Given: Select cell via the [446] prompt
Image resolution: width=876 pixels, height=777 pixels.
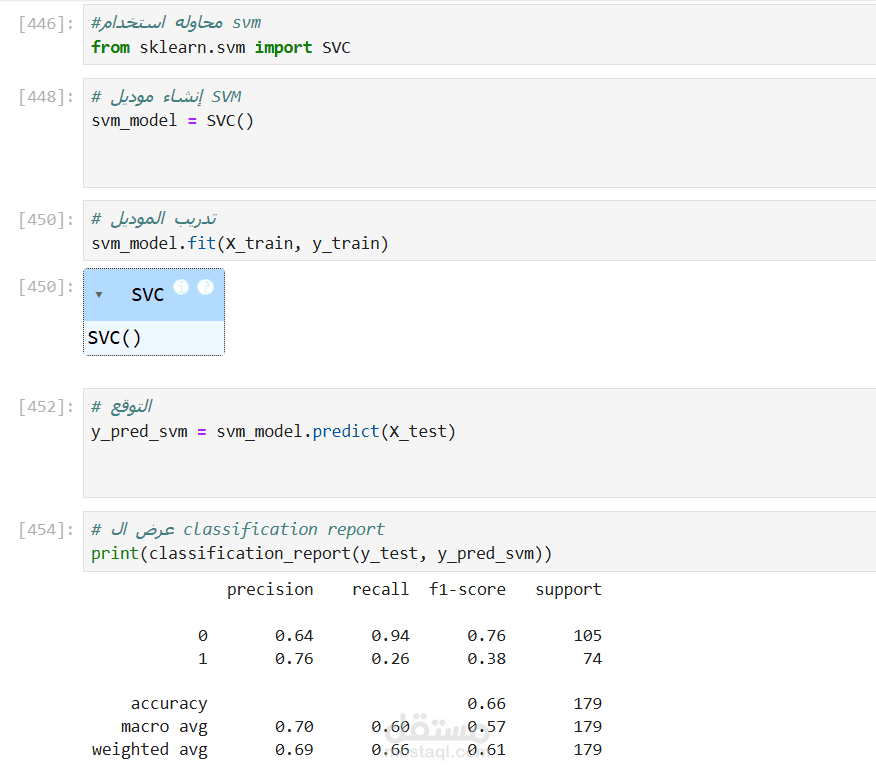Looking at the screenshot, I should click(x=46, y=24).
